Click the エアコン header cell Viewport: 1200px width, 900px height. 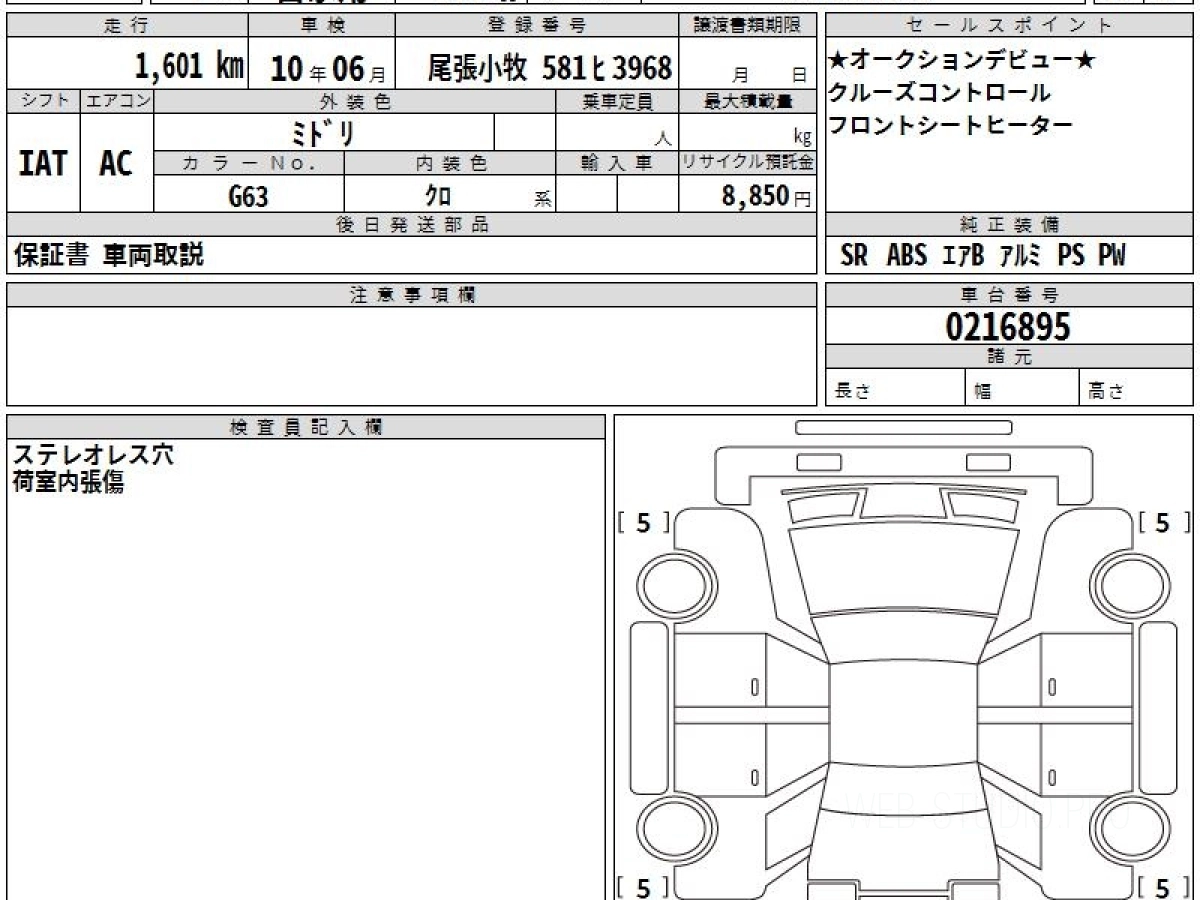click(x=117, y=101)
